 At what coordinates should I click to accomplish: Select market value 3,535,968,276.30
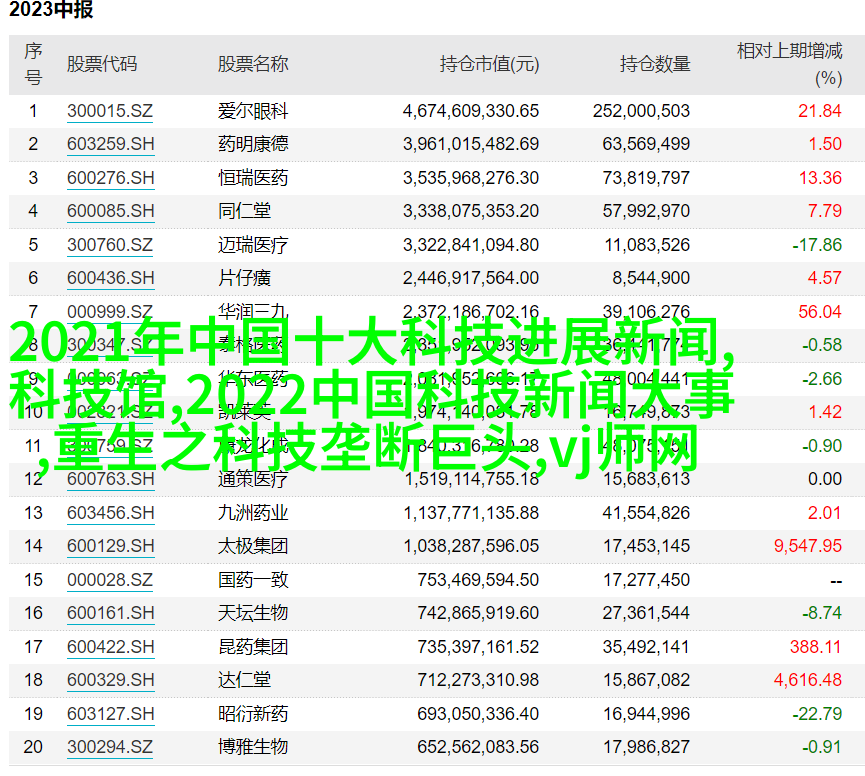pos(471,178)
